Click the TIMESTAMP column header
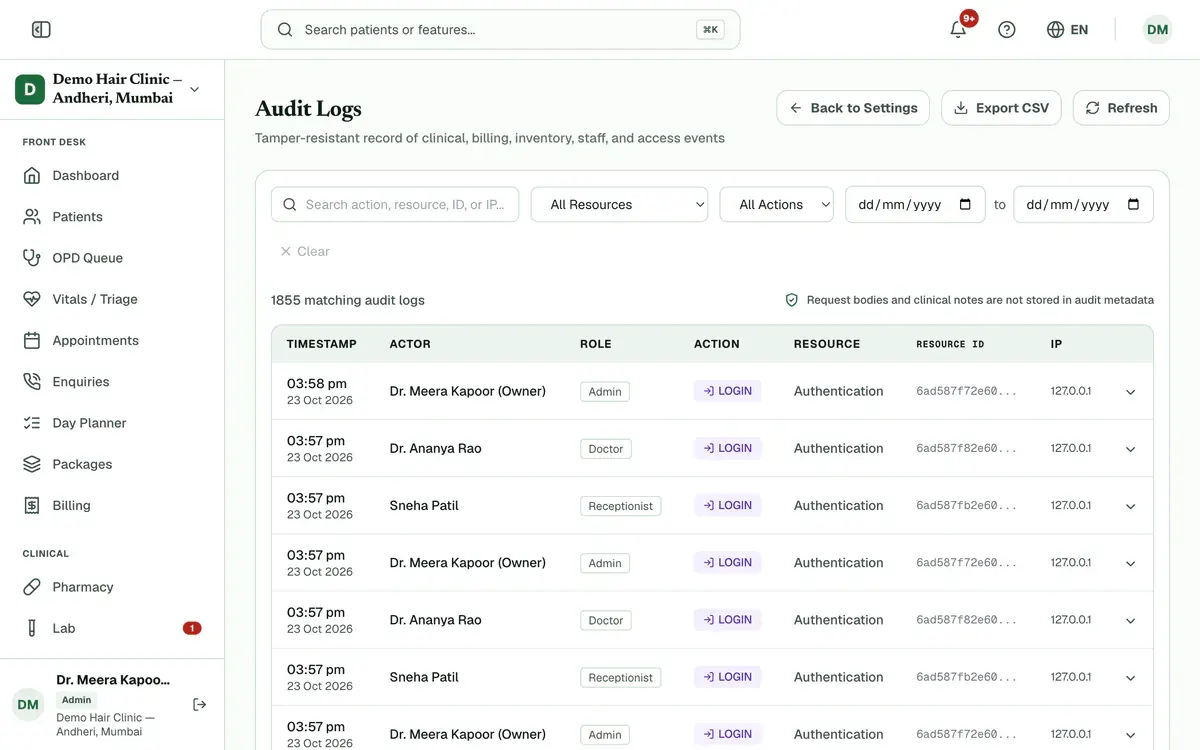Image resolution: width=1200 pixels, height=750 pixels. (322, 344)
